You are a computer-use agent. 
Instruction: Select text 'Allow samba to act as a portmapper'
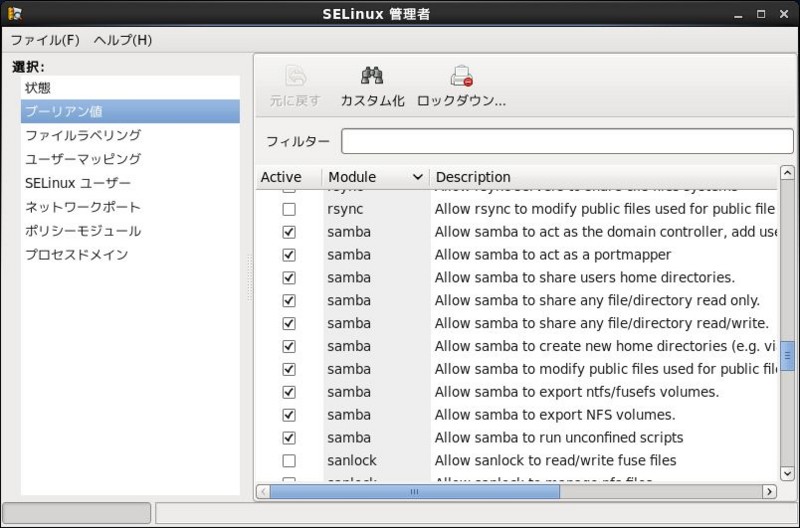click(x=553, y=255)
